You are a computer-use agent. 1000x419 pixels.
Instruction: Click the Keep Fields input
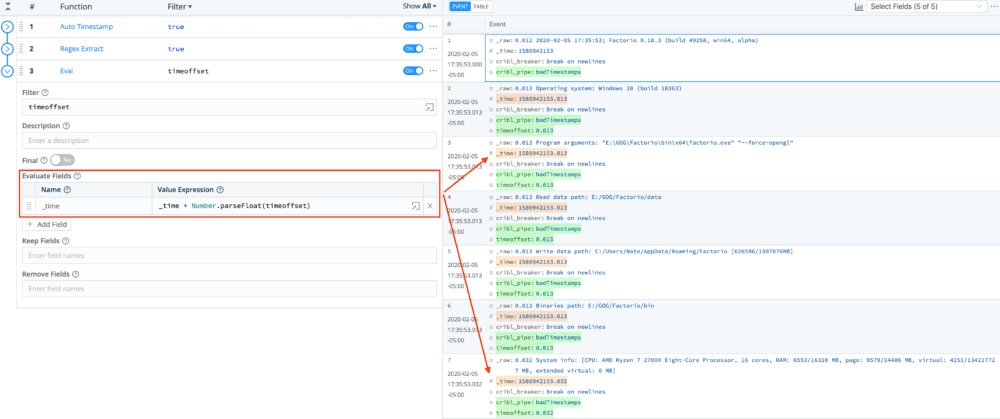coord(230,255)
